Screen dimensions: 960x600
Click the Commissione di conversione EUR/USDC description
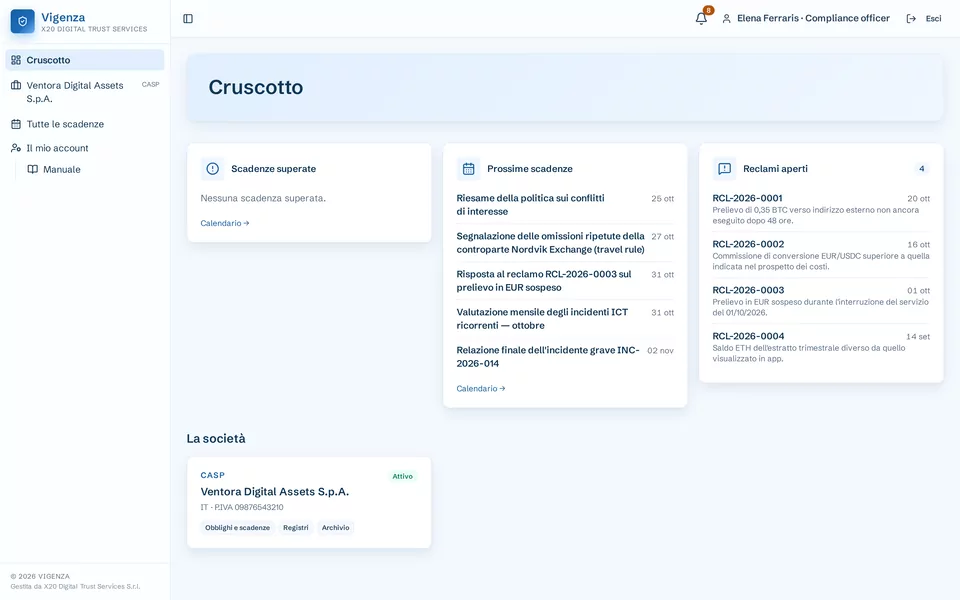coord(821,261)
